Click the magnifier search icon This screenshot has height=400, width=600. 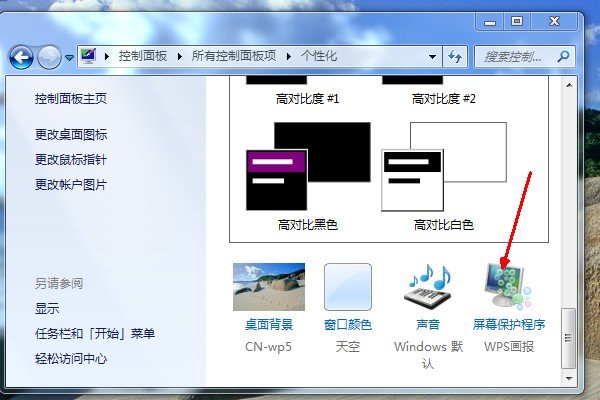click(x=563, y=57)
